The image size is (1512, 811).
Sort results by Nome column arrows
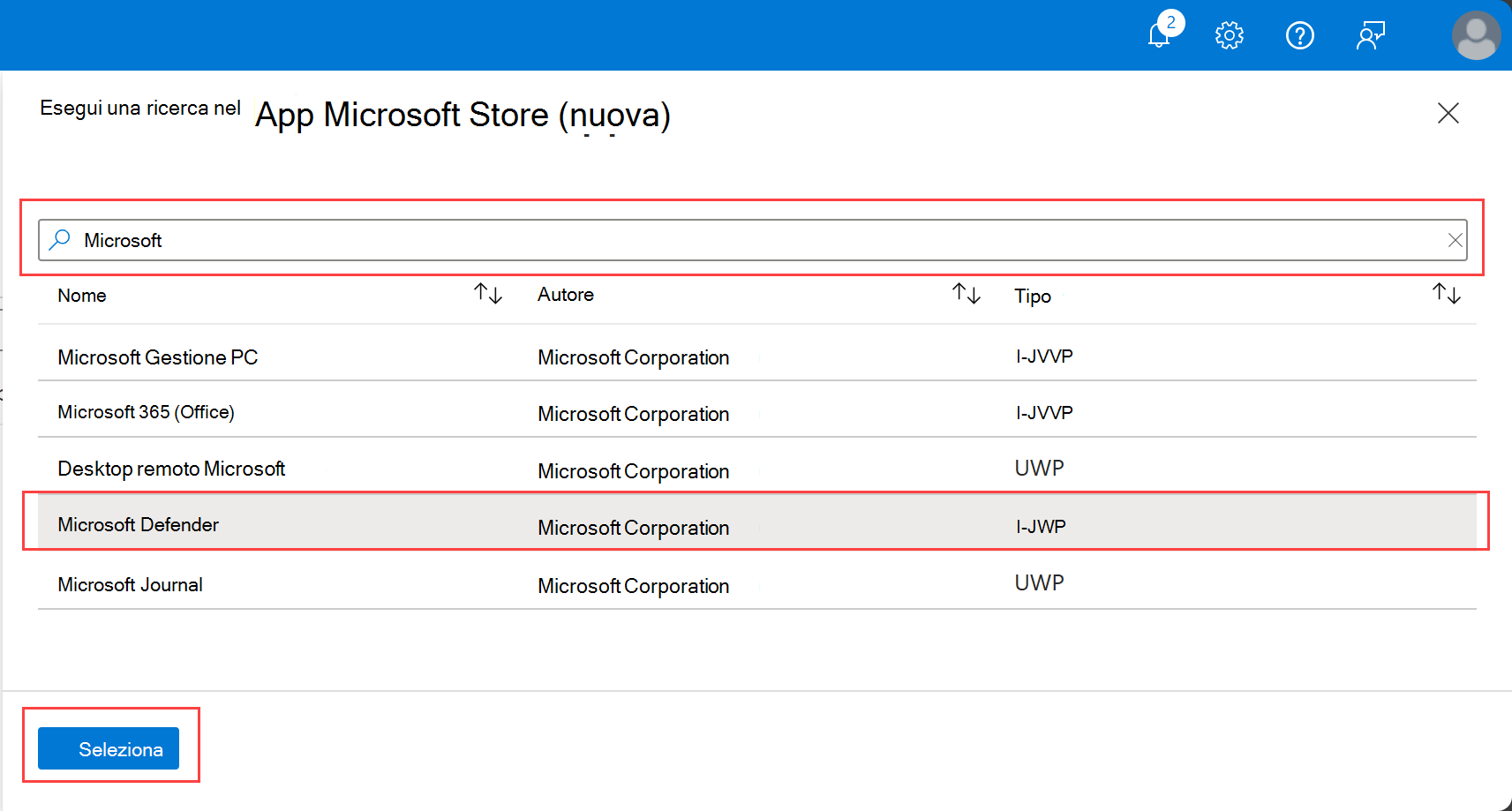click(488, 294)
